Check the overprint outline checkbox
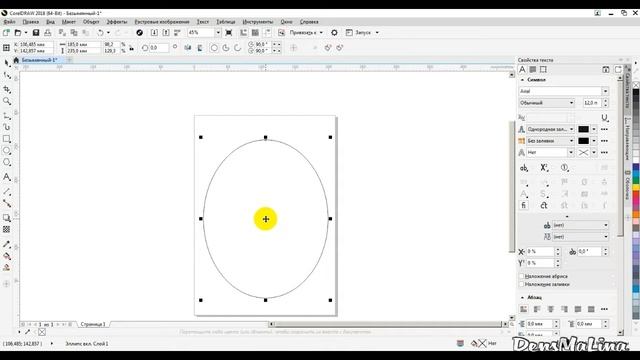Viewport: 640px width, 360px height. click(x=522, y=276)
